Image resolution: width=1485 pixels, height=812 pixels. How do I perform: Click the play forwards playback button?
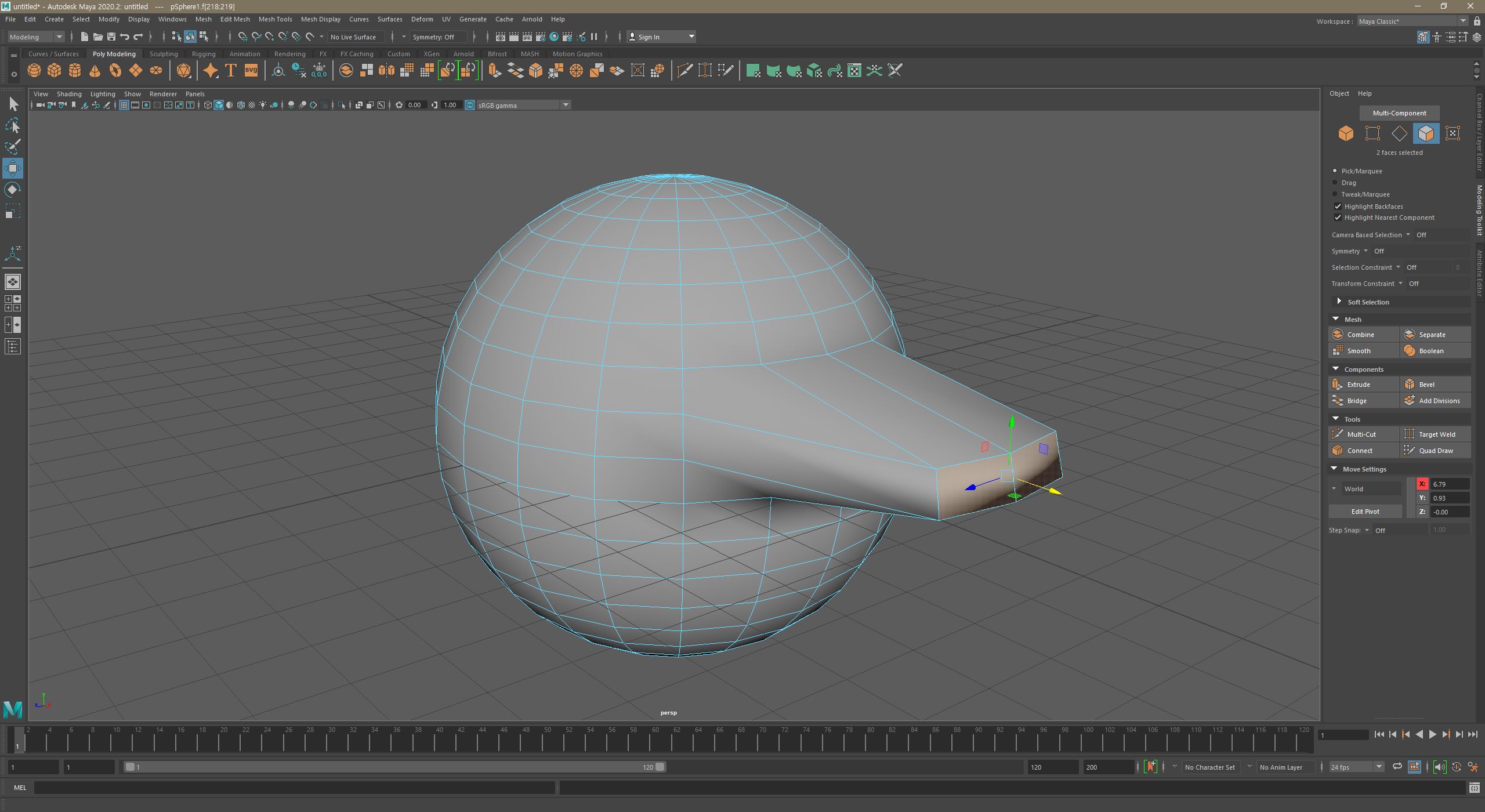pyautogui.click(x=1433, y=734)
